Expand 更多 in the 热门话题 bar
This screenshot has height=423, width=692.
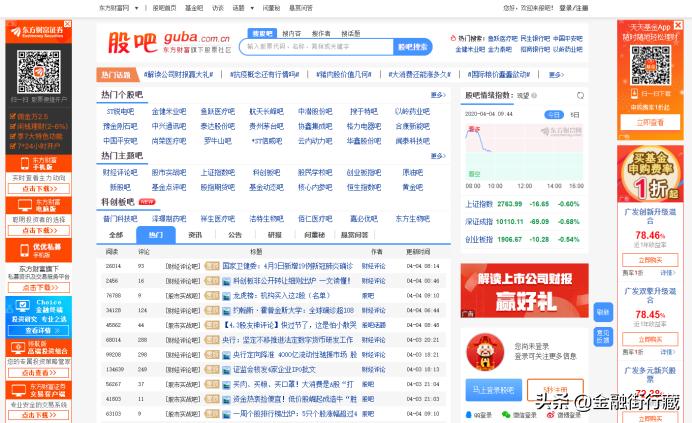click(x=556, y=75)
